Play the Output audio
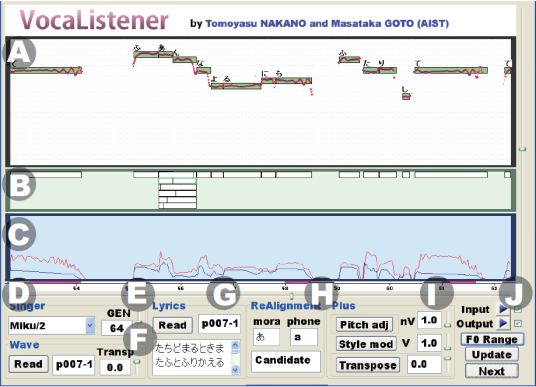This screenshot has height=387, width=536. (503, 323)
